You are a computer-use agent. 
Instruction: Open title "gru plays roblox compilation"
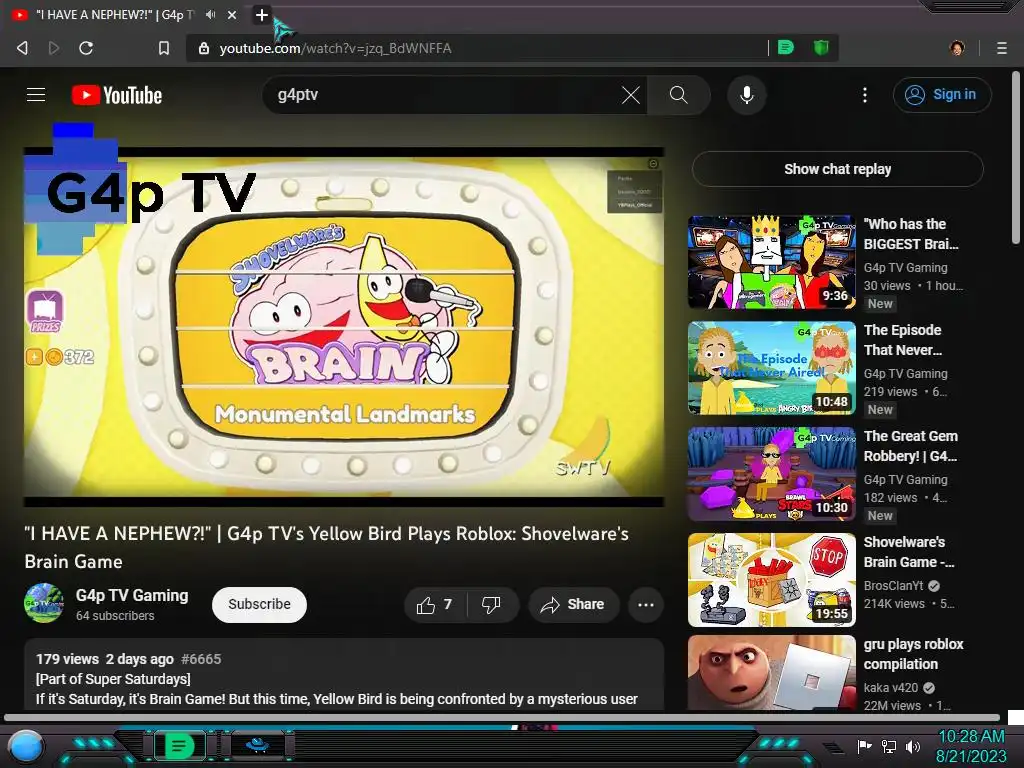click(x=914, y=654)
